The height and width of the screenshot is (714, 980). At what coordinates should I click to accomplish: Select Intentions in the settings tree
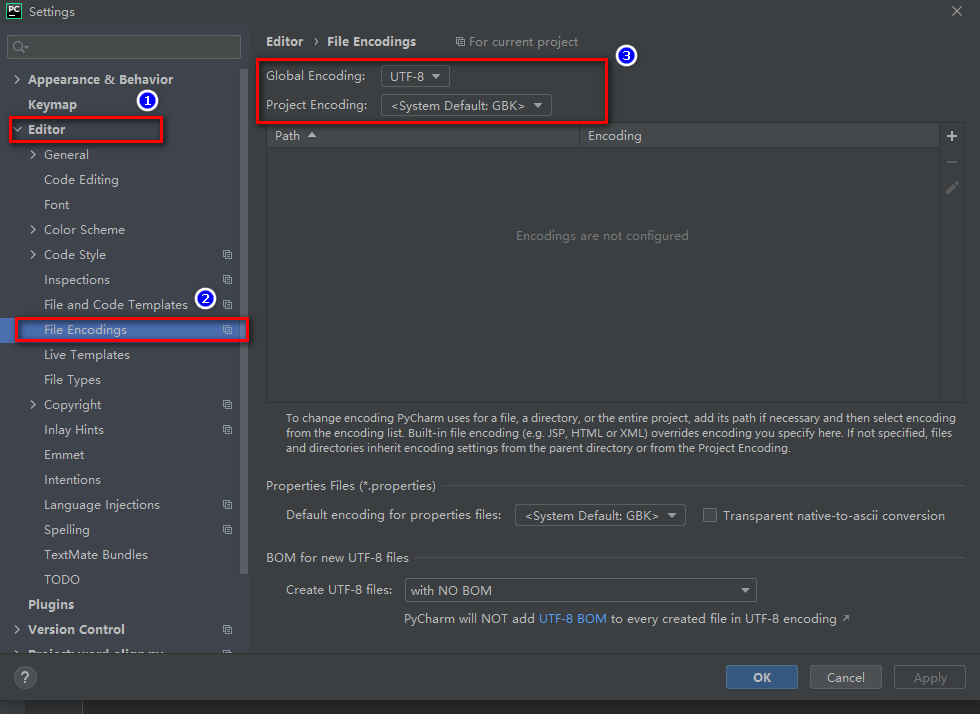tap(72, 480)
